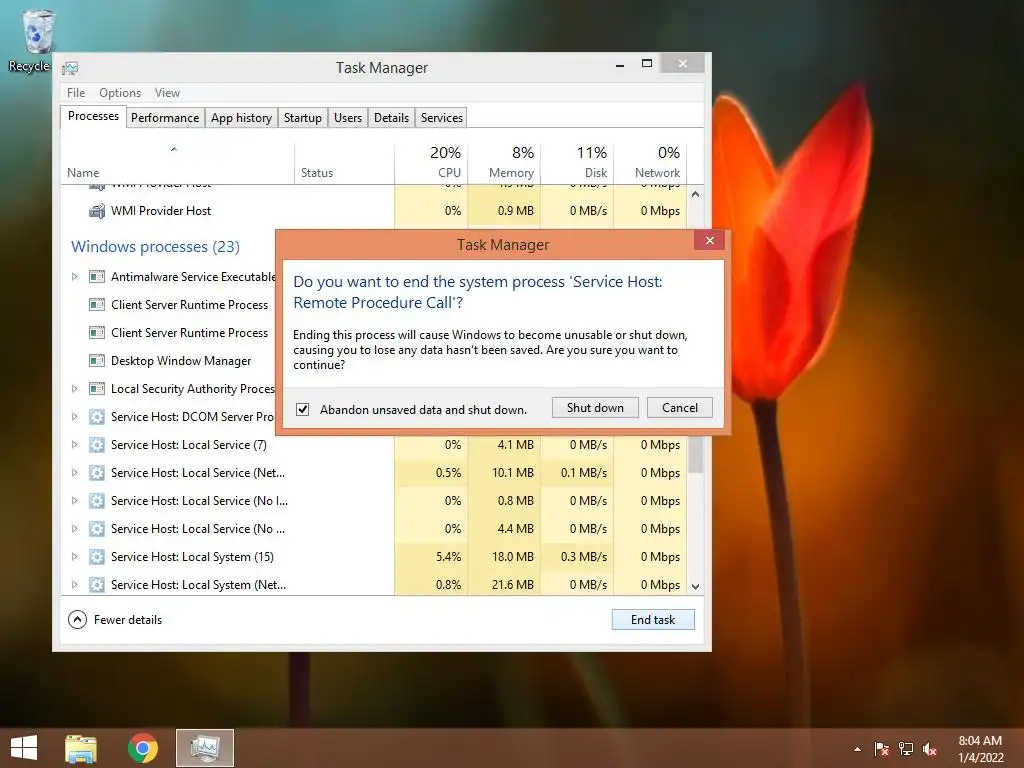Switch to the Users tab
This screenshot has height=768, width=1024.
pos(348,118)
